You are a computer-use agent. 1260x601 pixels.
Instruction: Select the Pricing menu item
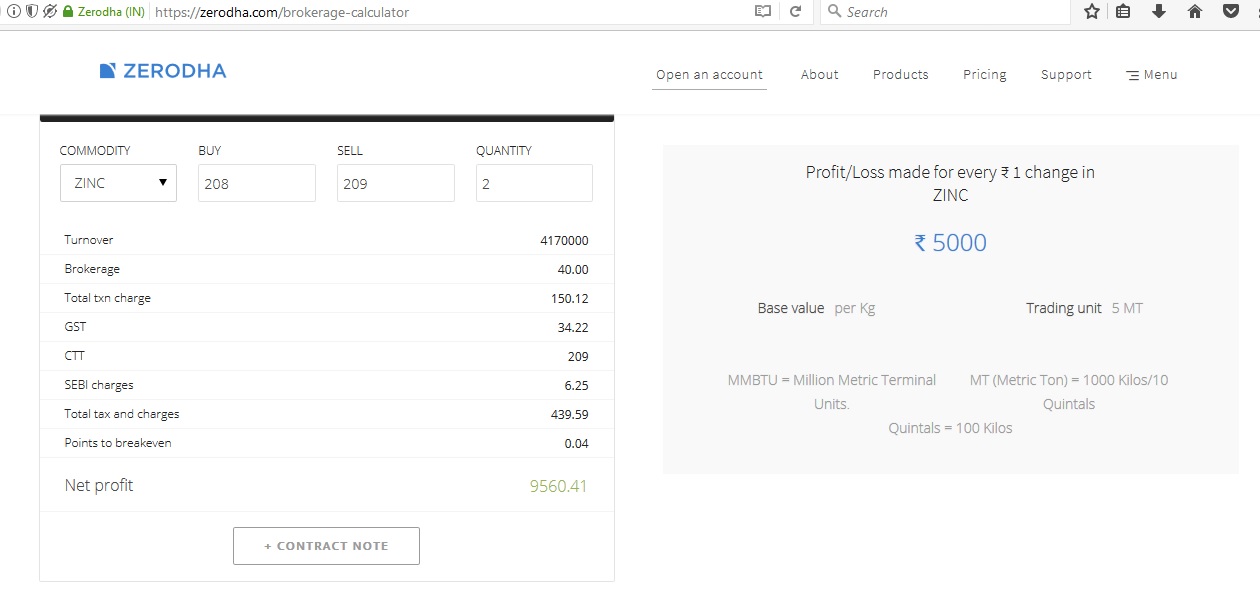click(984, 74)
